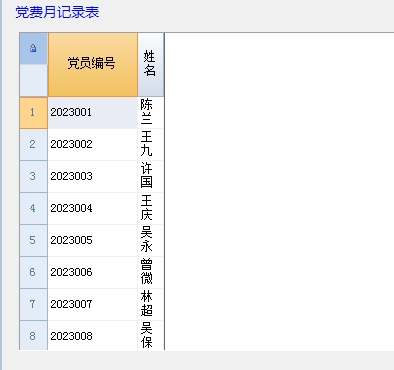
Task: Select row number 1 header
Action: pyautogui.click(x=33, y=113)
